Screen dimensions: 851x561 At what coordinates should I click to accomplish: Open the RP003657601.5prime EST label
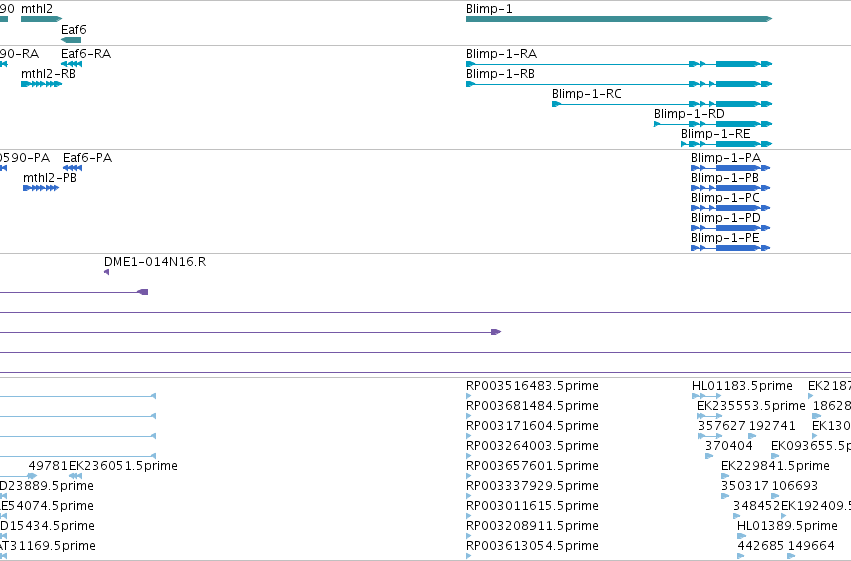(x=532, y=466)
